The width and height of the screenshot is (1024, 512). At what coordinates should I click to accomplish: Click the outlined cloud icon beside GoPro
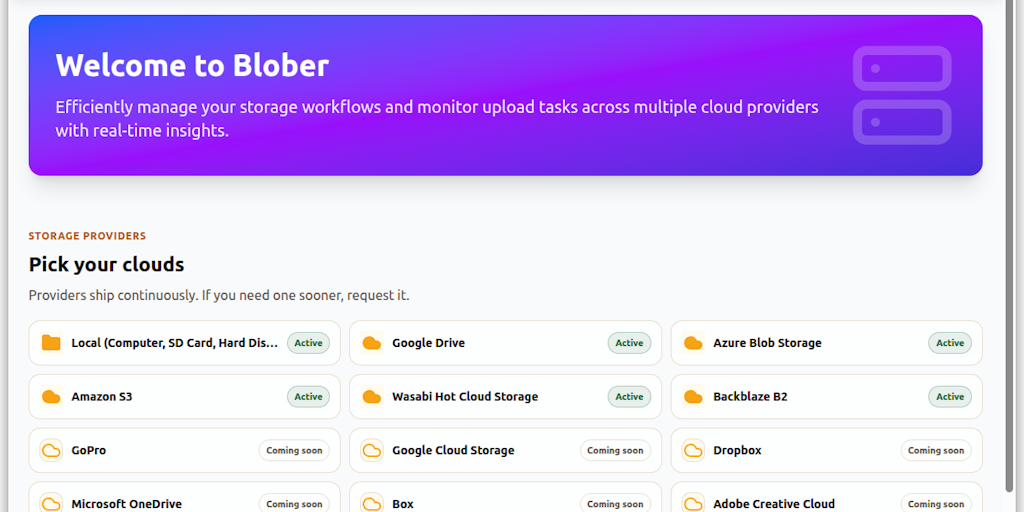[51, 451]
